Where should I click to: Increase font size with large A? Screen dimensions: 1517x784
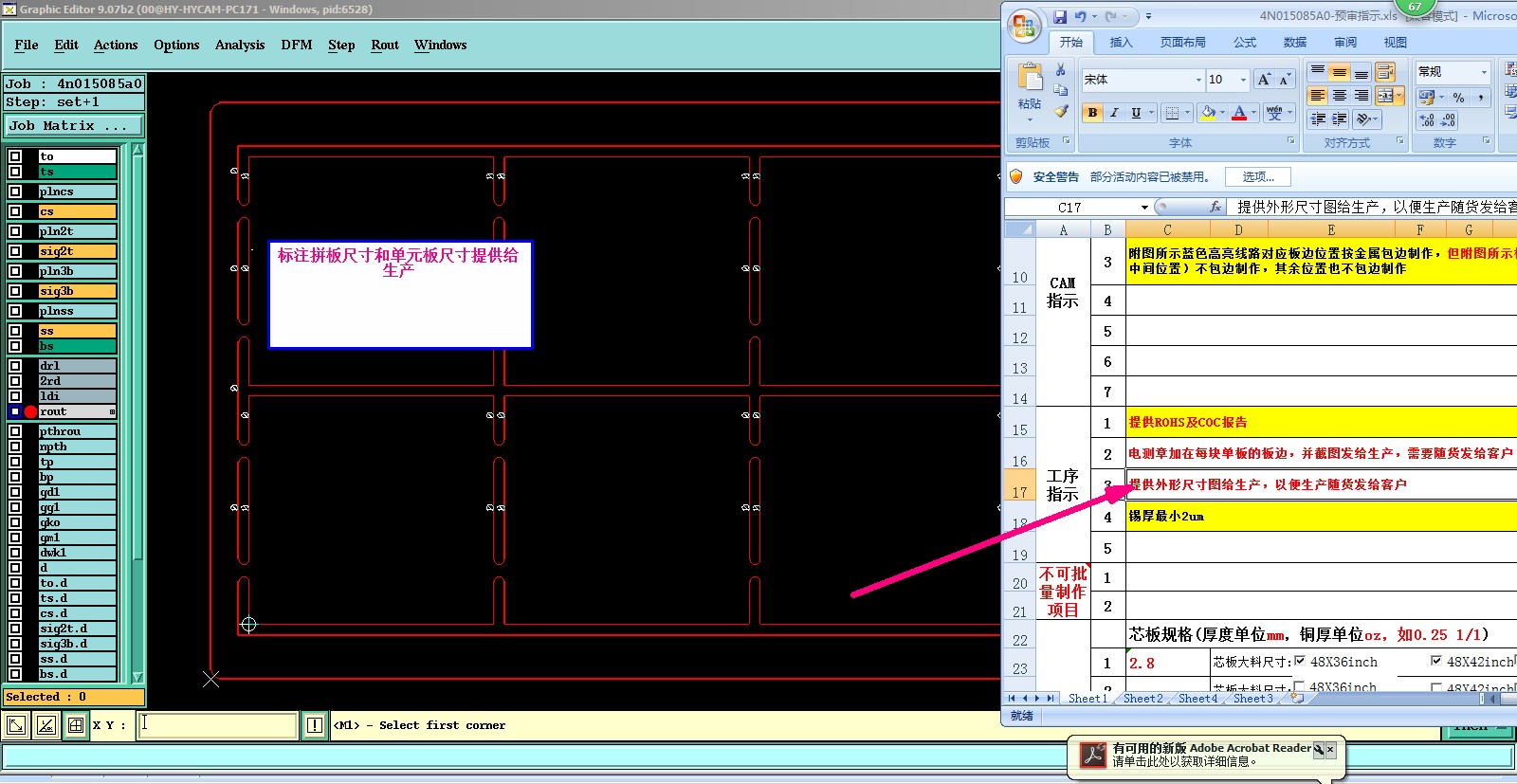tap(1264, 80)
